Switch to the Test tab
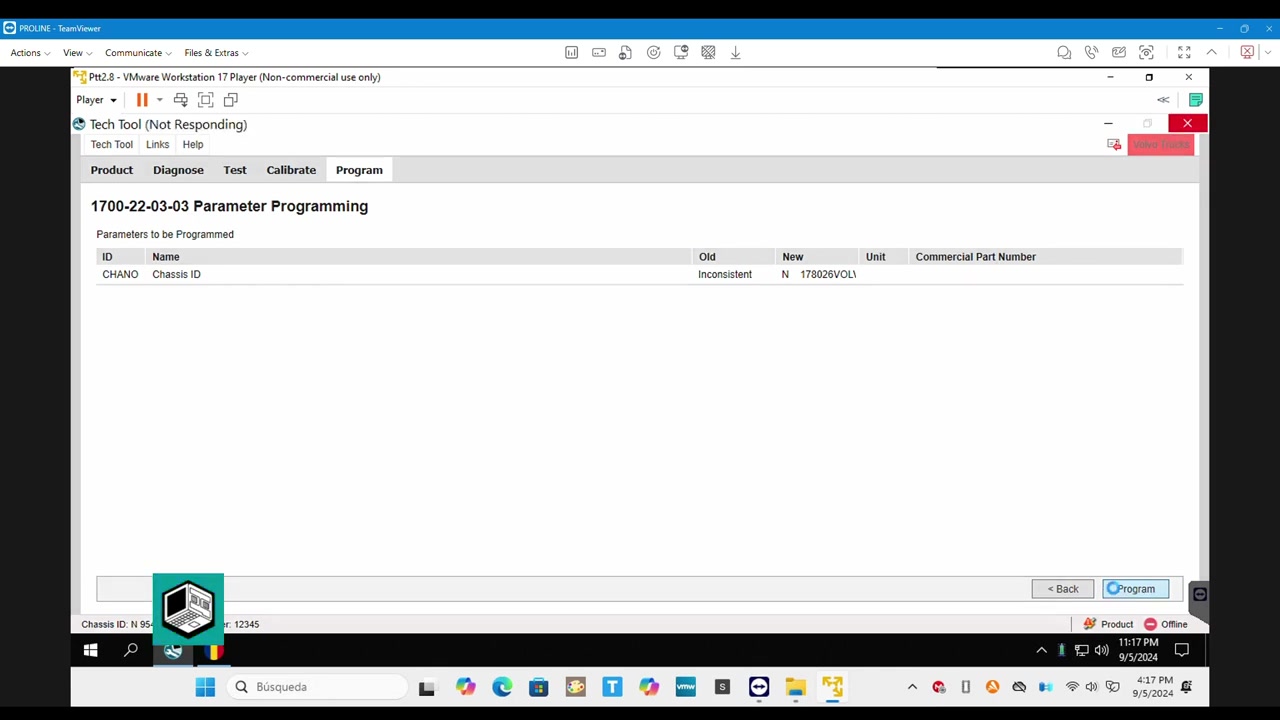Viewport: 1280px width, 720px height. pos(235,170)
